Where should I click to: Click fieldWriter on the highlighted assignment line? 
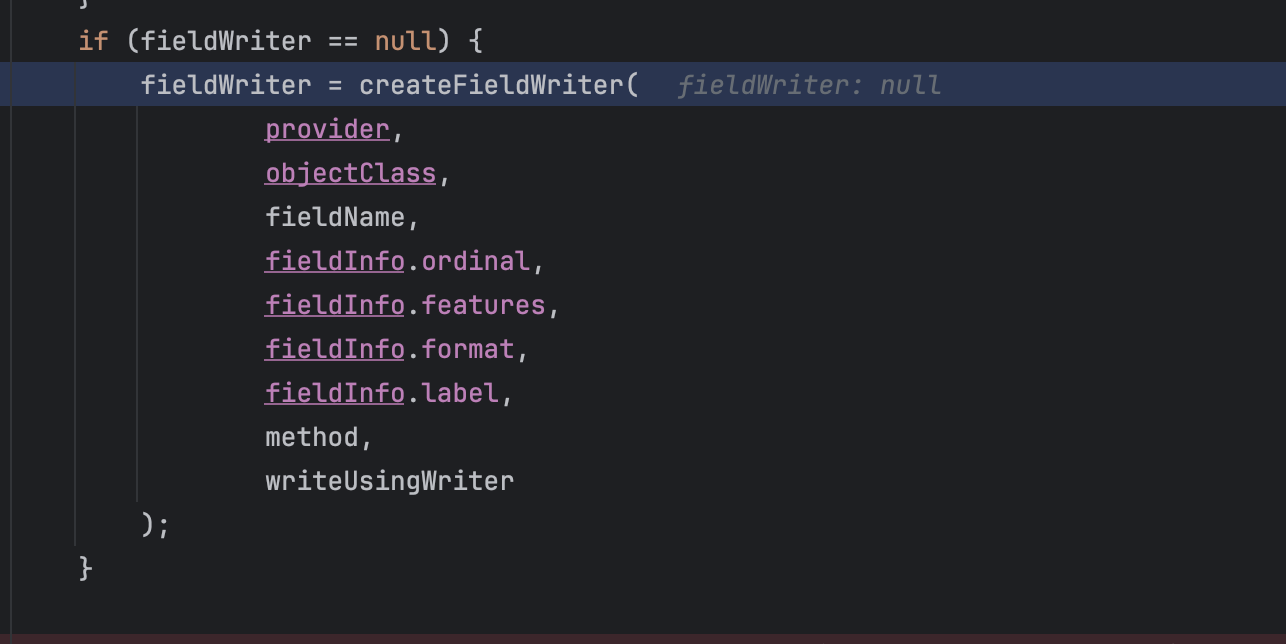point(225,86)
